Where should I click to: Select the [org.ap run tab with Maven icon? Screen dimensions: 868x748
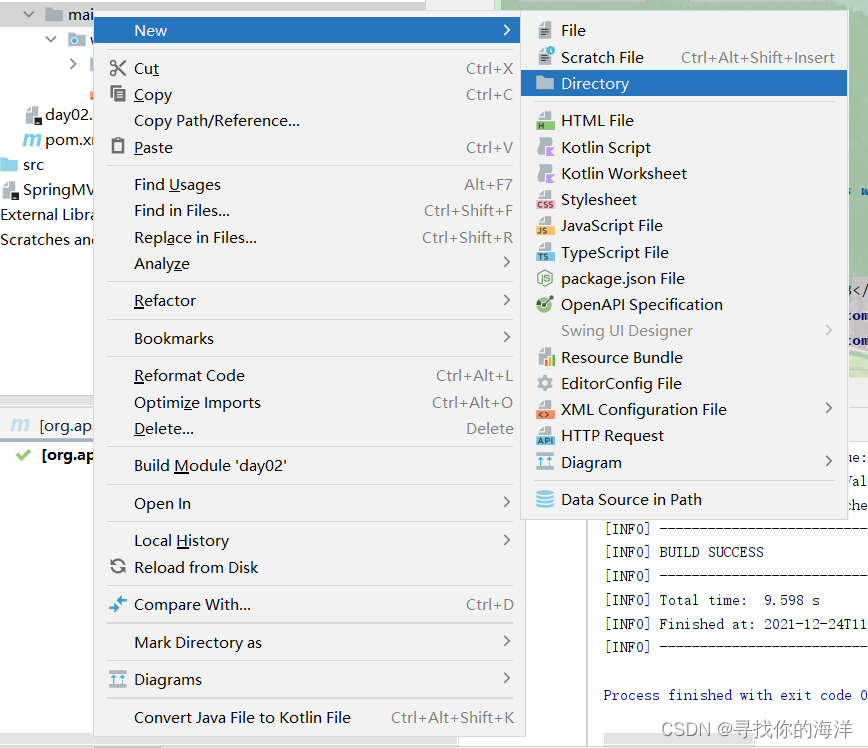(x=51, y=426)
